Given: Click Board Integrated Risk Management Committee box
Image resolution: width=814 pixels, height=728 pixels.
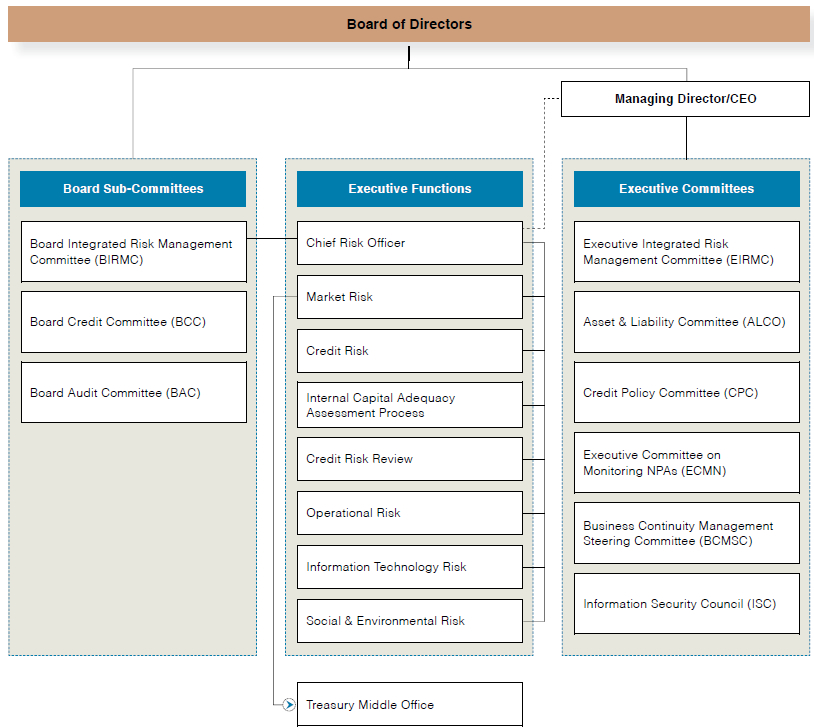Looking at the screenshot, I should [133, 252].
